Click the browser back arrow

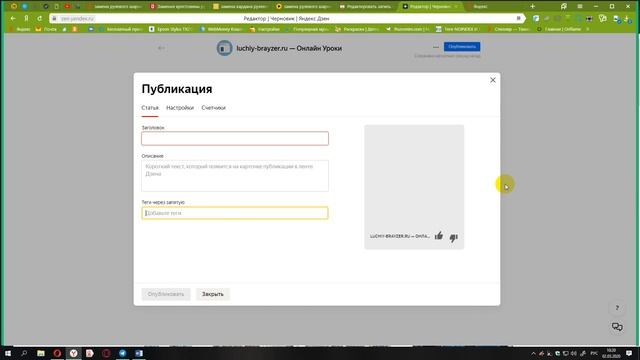coord(13,18)
